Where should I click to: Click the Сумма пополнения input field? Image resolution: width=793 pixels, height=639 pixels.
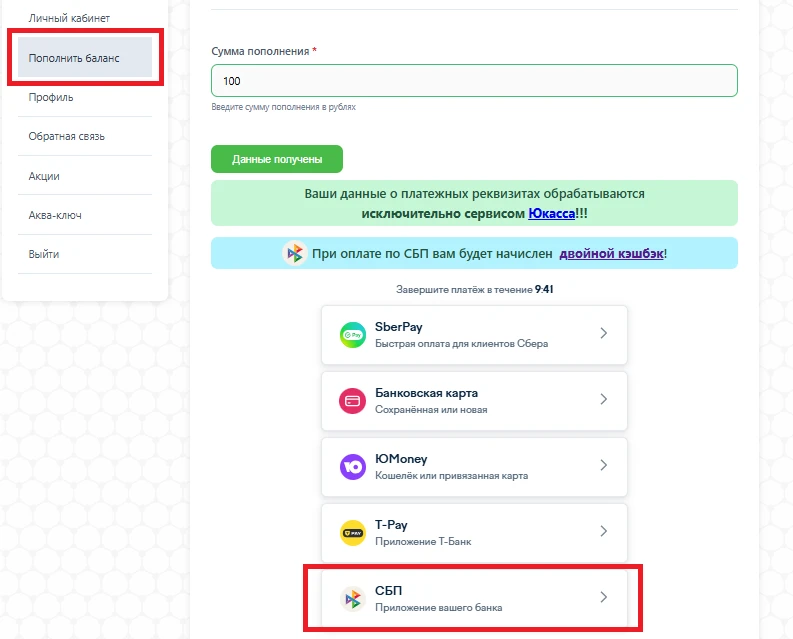click(474, 80)
